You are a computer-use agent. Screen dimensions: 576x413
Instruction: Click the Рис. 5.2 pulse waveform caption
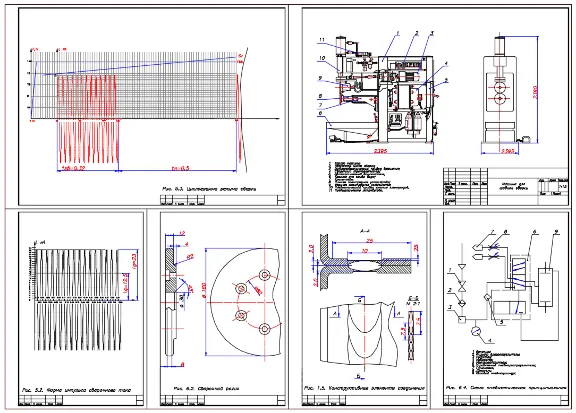[x=76, y=390]
